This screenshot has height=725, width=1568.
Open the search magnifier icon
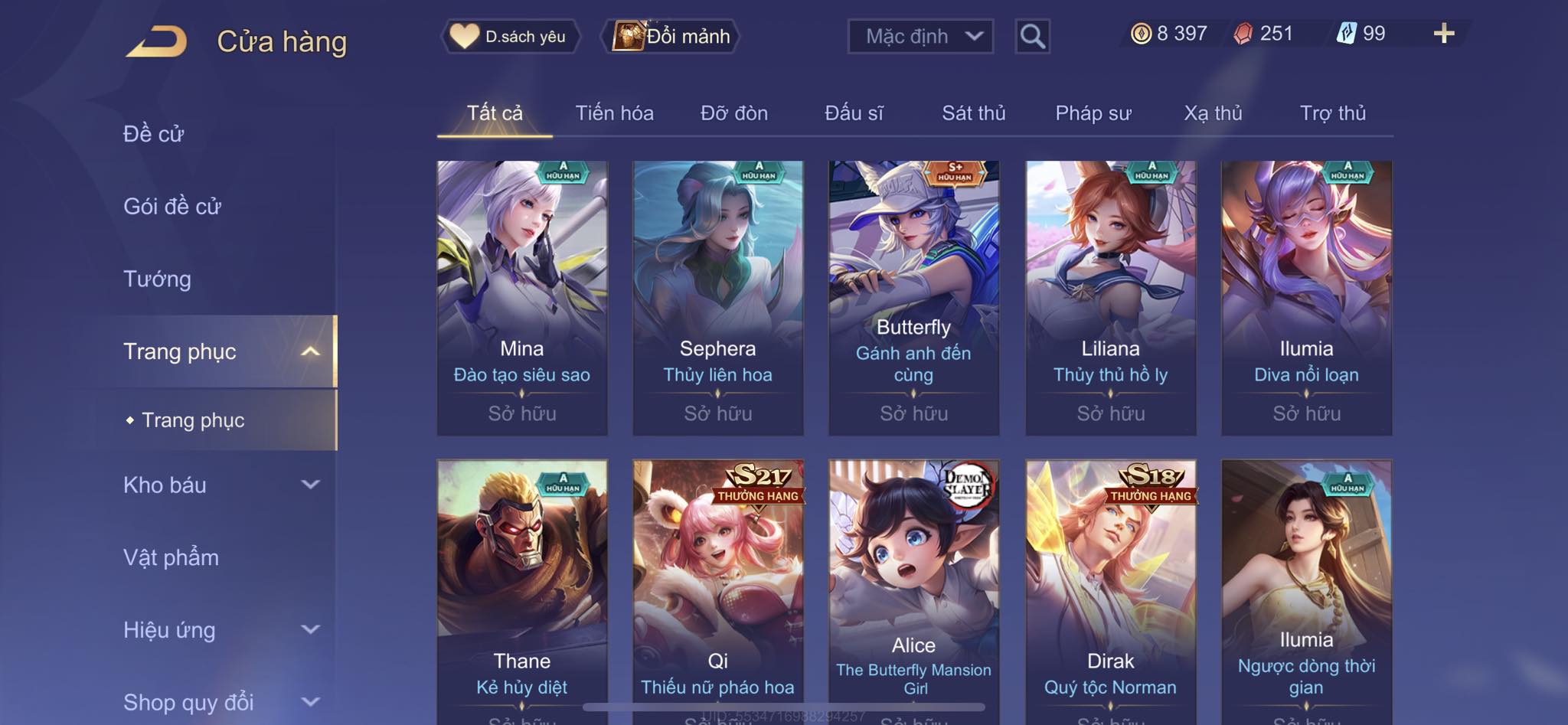click(x=1032, y=36)
